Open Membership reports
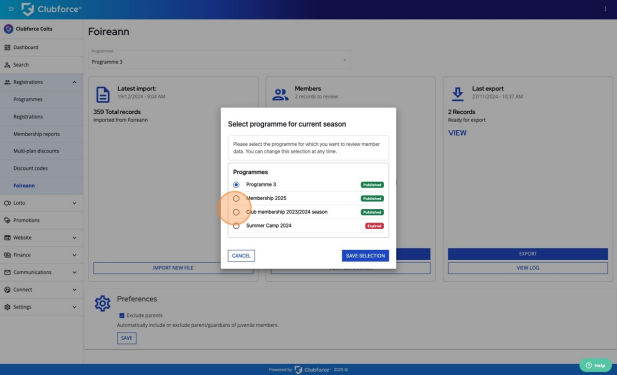Image resolution: width=617 pixels, height=375 pixels. (37, 134)
